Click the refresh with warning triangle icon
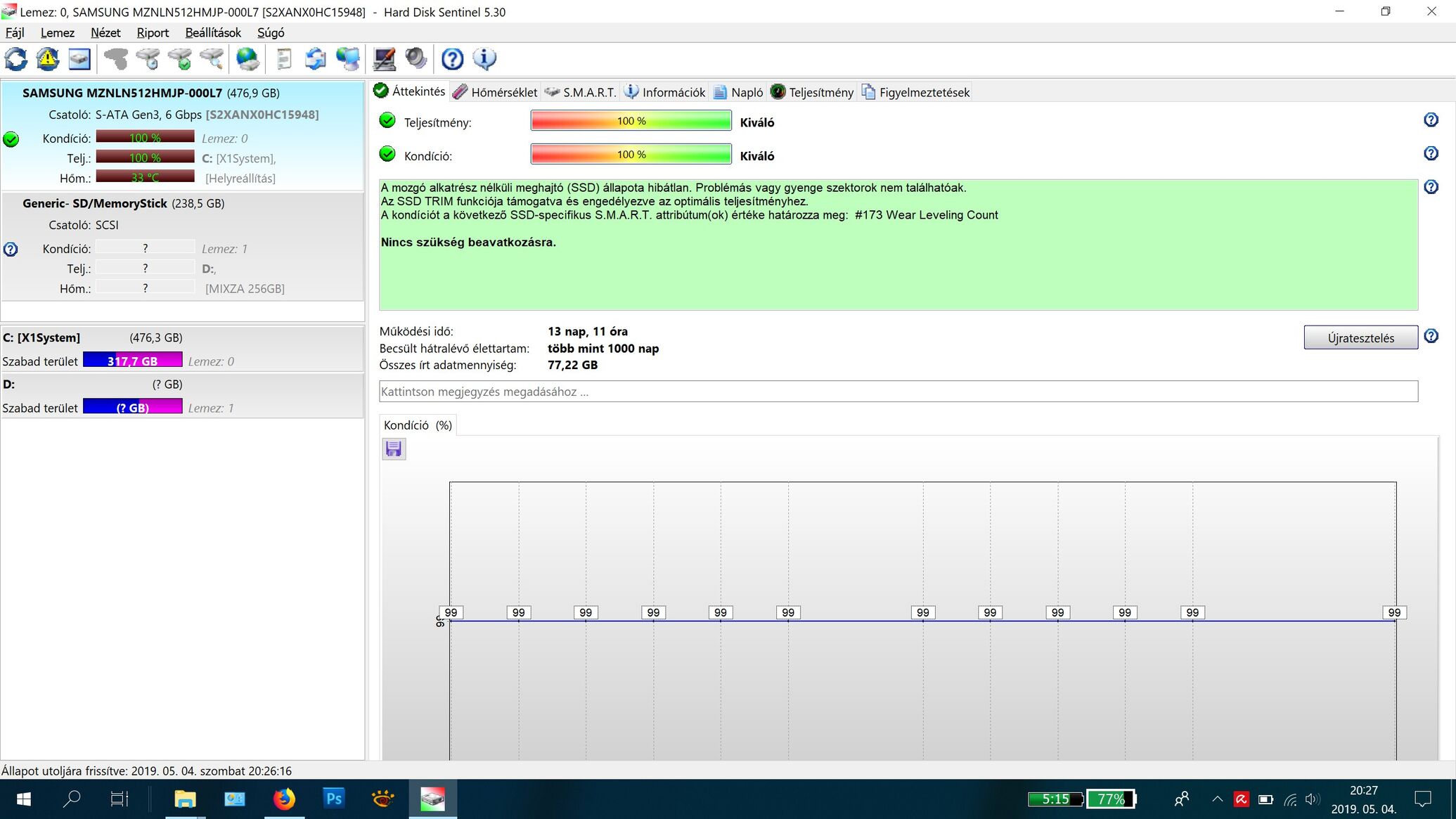 [48, 59]
